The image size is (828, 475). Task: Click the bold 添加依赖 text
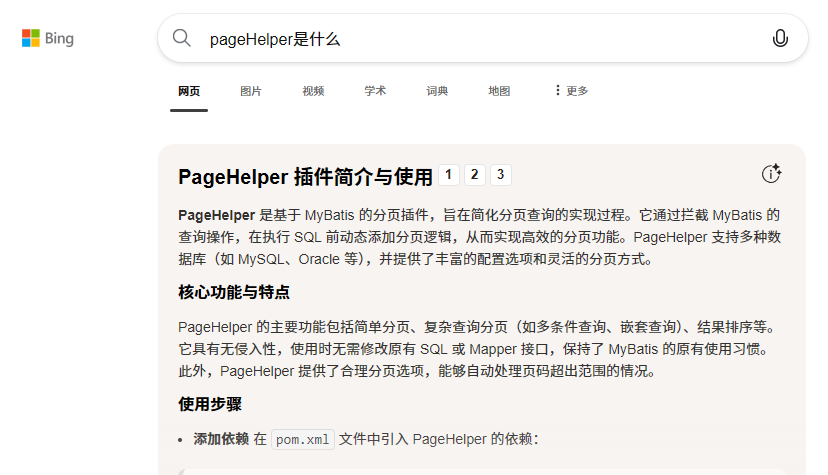(x=221, y=439)
